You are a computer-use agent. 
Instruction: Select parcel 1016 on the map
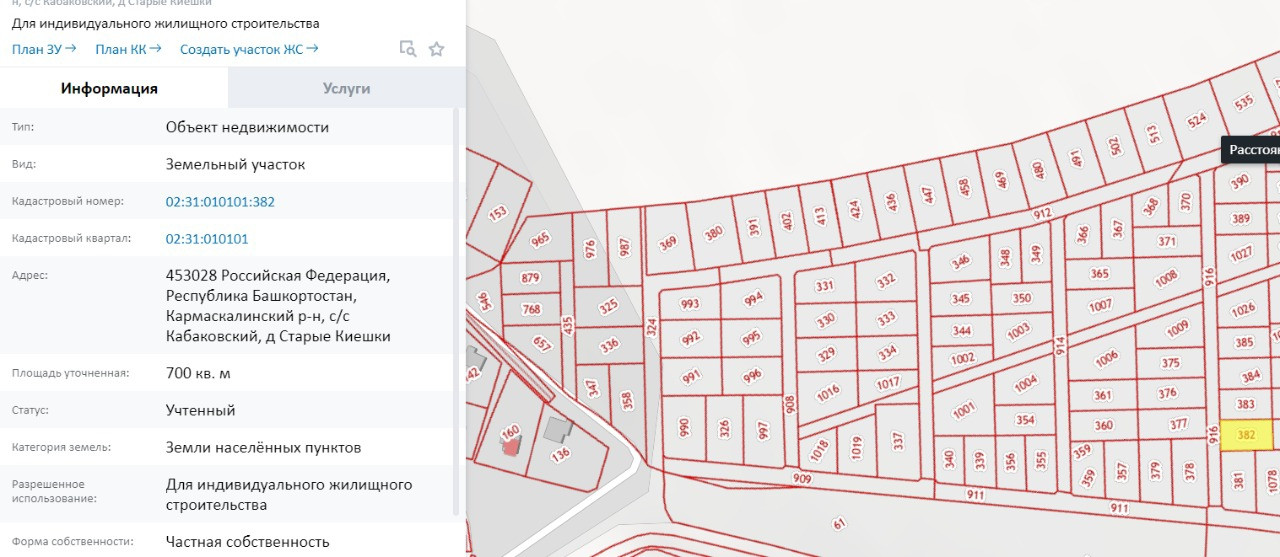(x=828, y=392)
